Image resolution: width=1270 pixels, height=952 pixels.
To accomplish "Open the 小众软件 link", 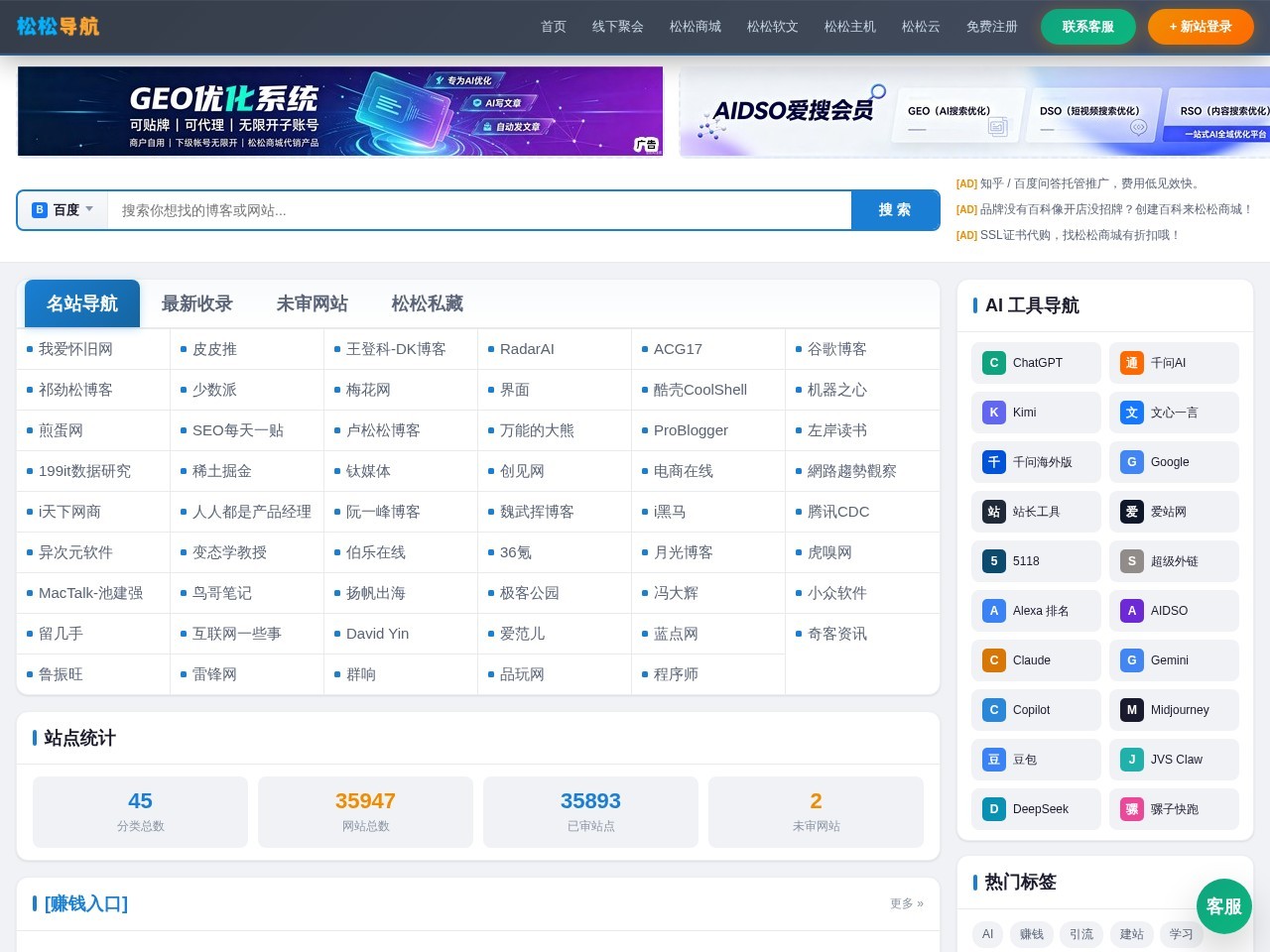I will [837, 593].
